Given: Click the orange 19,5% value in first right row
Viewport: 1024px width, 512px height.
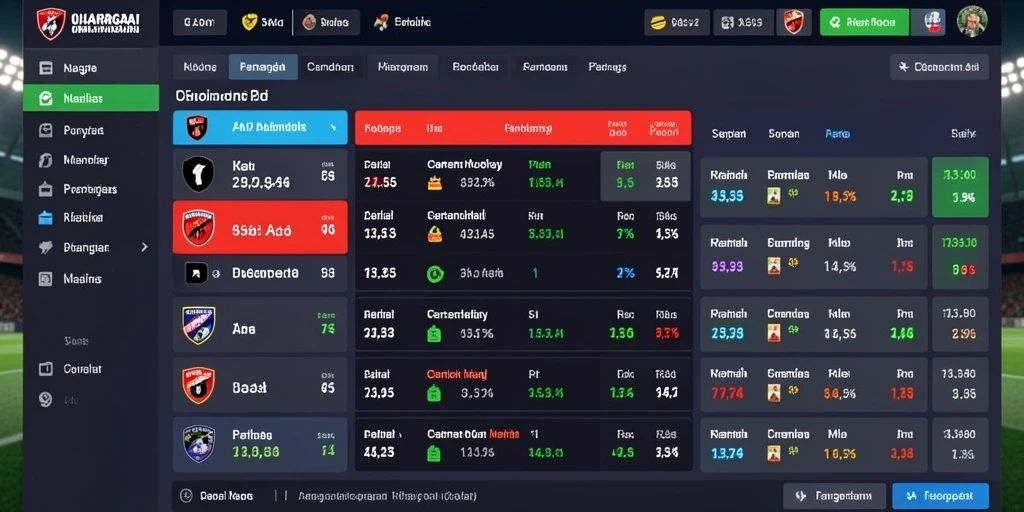Looking at the screenshot, I should click(840, 196).
